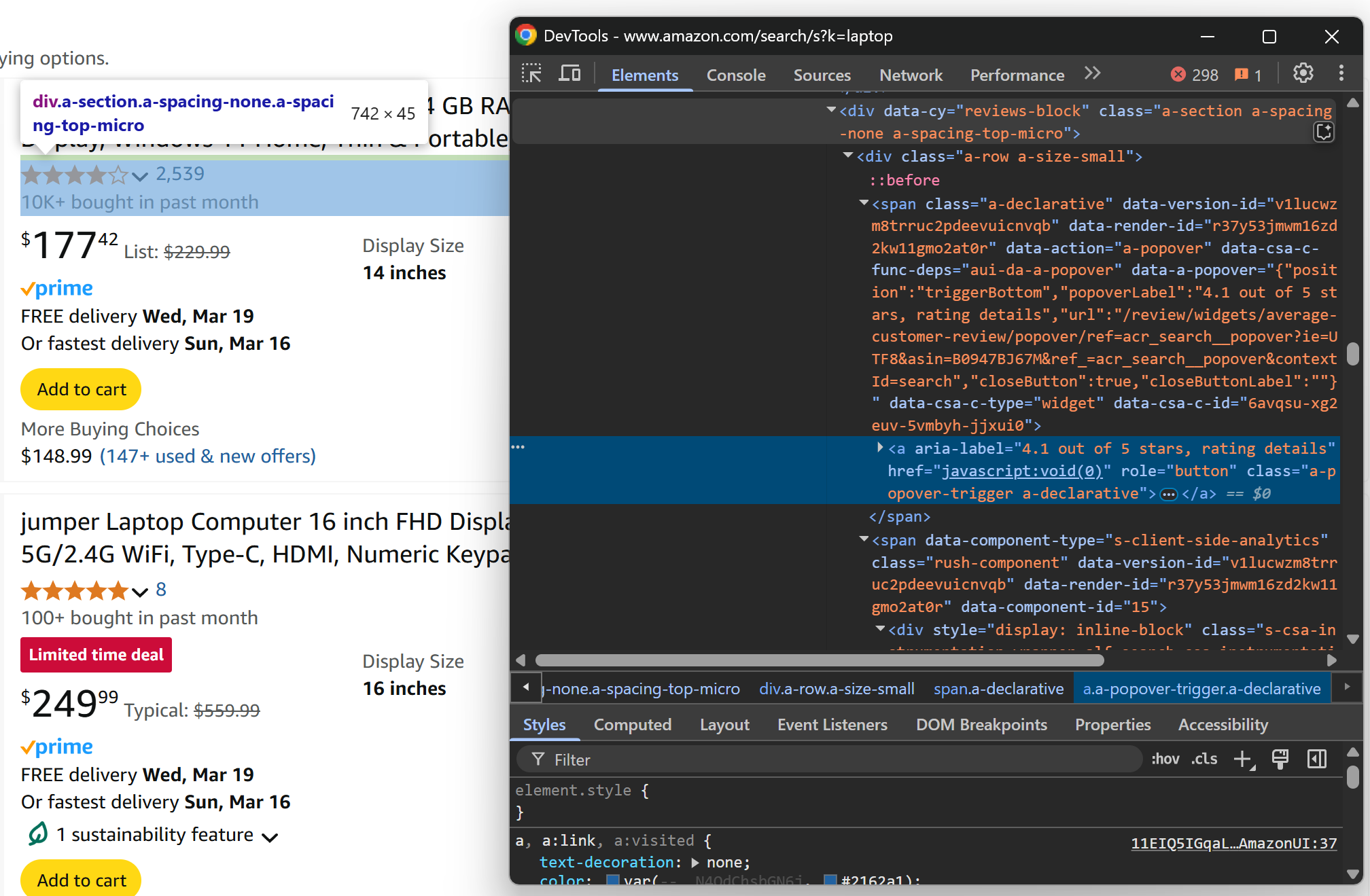This screenshot has height=896, width=1370.
Task: Click the DOM tree scroll-up arrow
Action: 1353,103
